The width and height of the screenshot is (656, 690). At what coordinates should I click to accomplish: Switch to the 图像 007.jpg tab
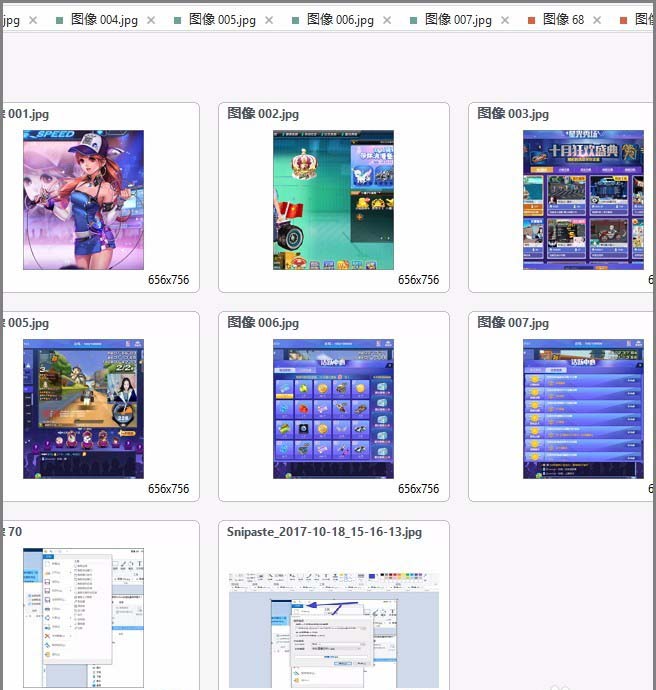pos(458,20)
